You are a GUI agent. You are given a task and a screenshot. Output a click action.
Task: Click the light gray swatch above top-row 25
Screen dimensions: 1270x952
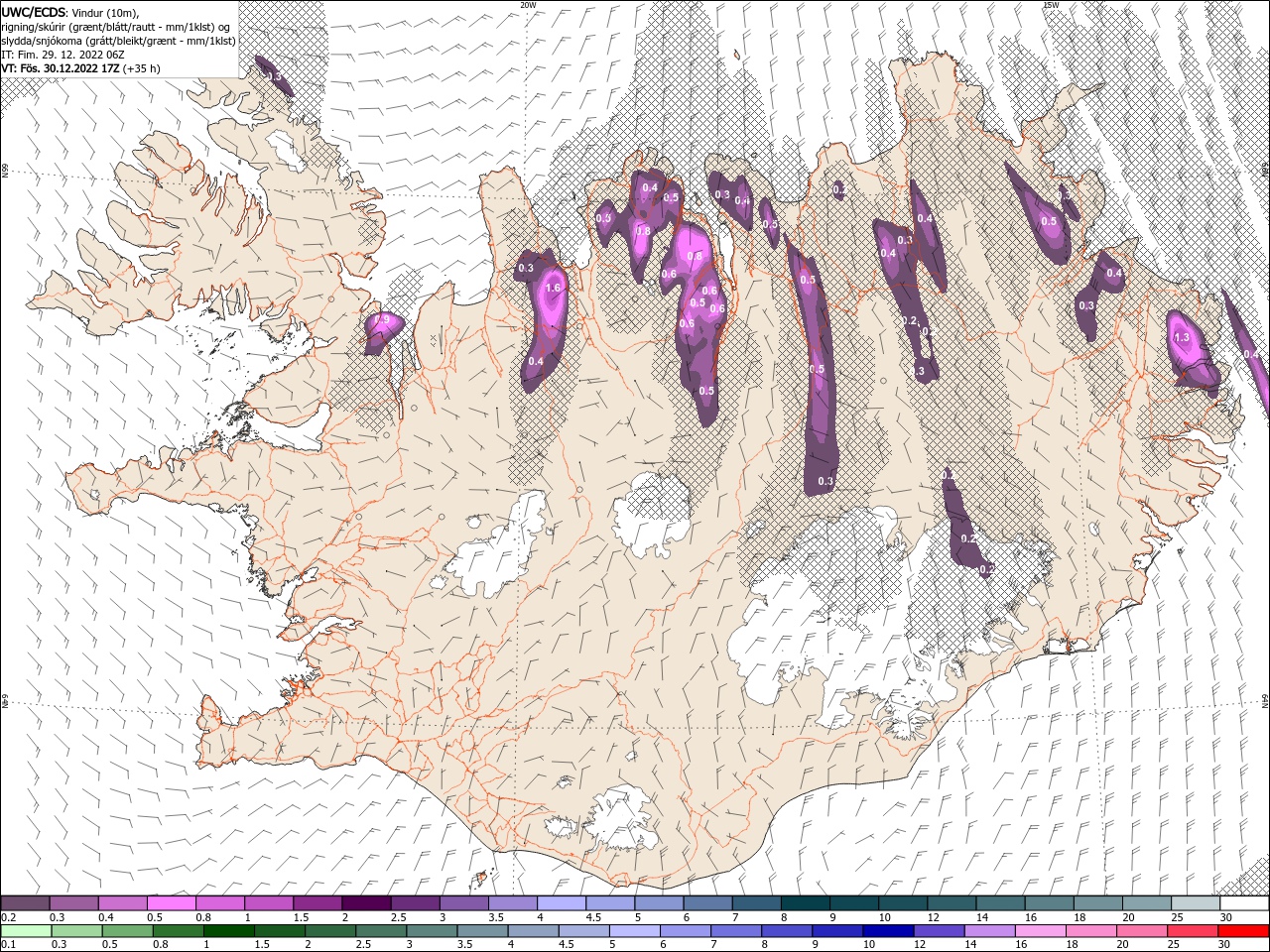1196,903
